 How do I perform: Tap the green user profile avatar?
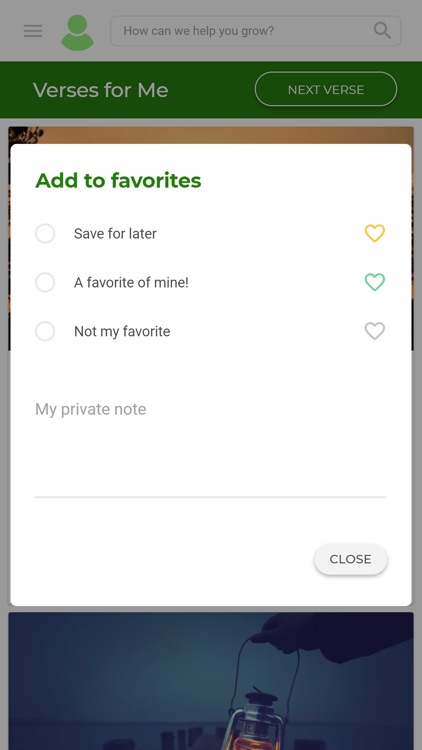(78, 33)
